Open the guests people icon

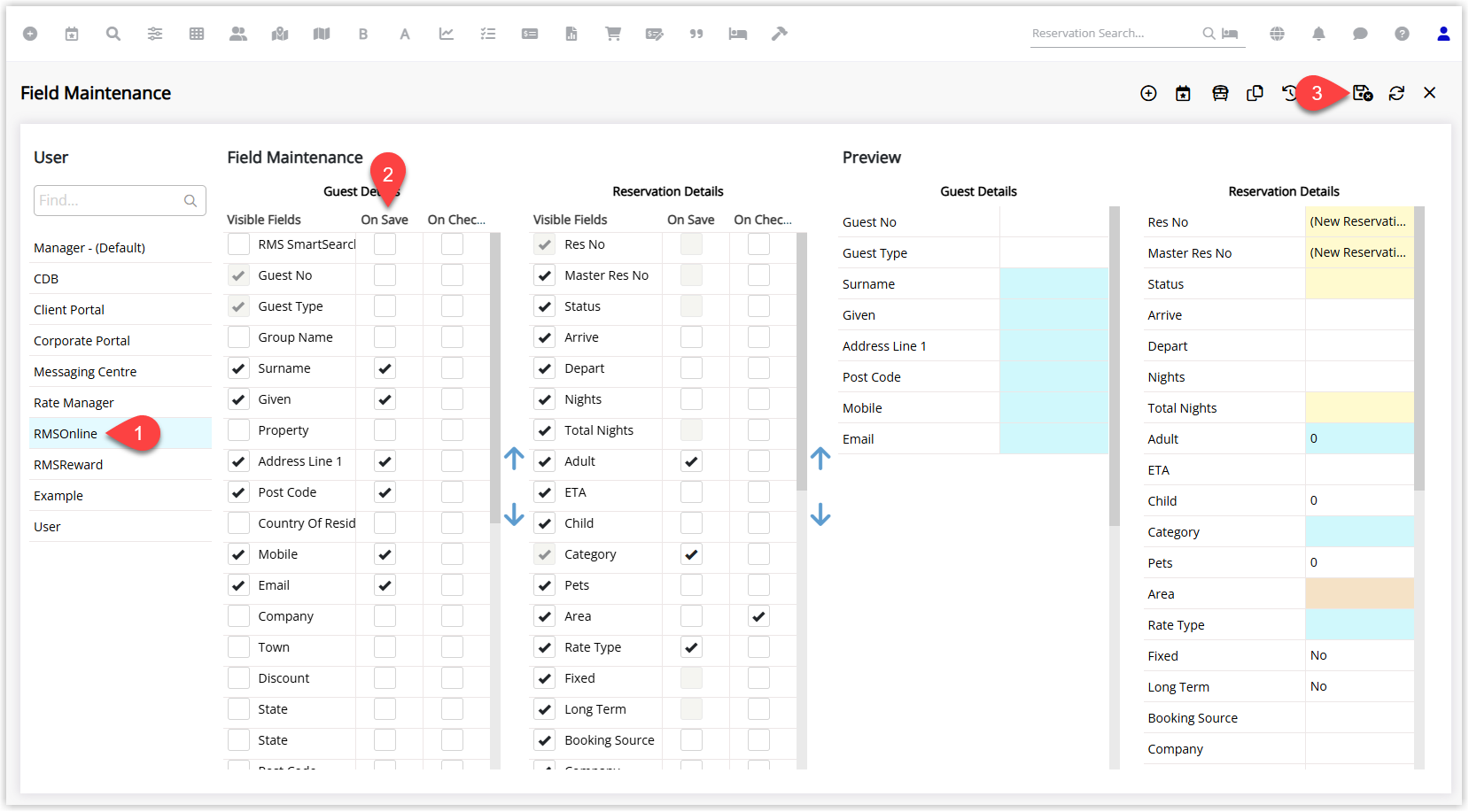(x=238, y=34)
